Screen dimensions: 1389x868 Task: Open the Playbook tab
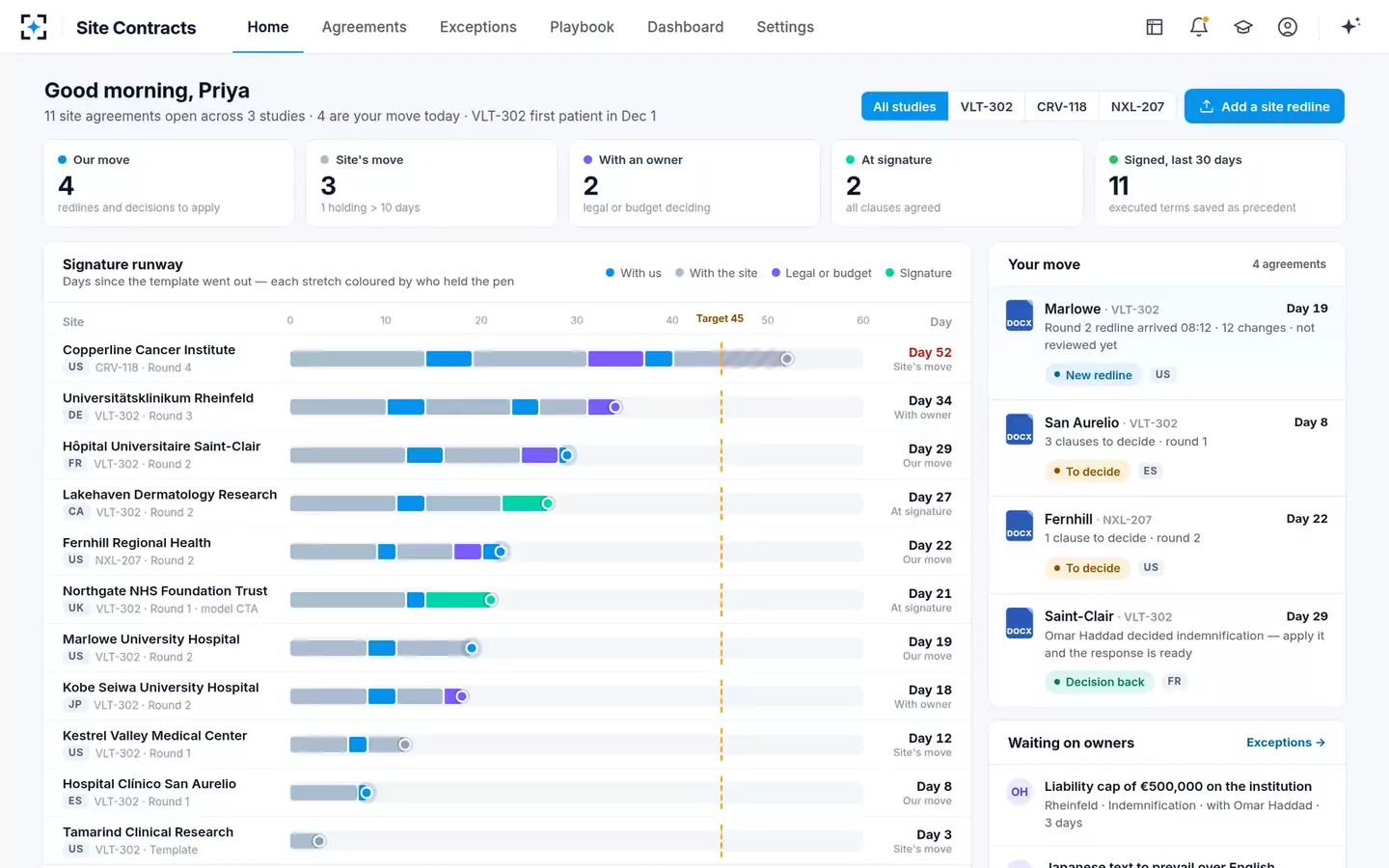pos(582,27)
